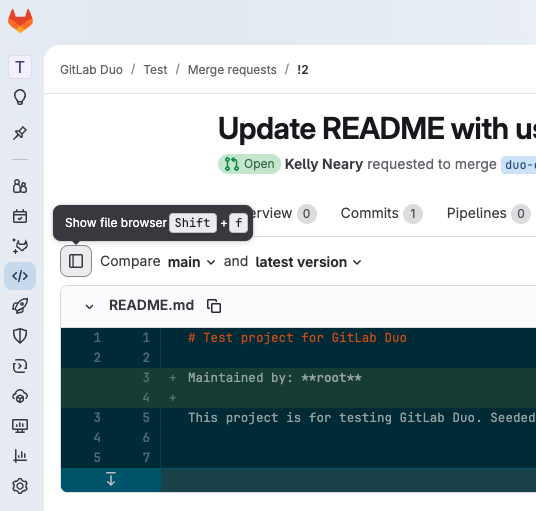Toggle the file browser panel button

click(x=76, y=261)
